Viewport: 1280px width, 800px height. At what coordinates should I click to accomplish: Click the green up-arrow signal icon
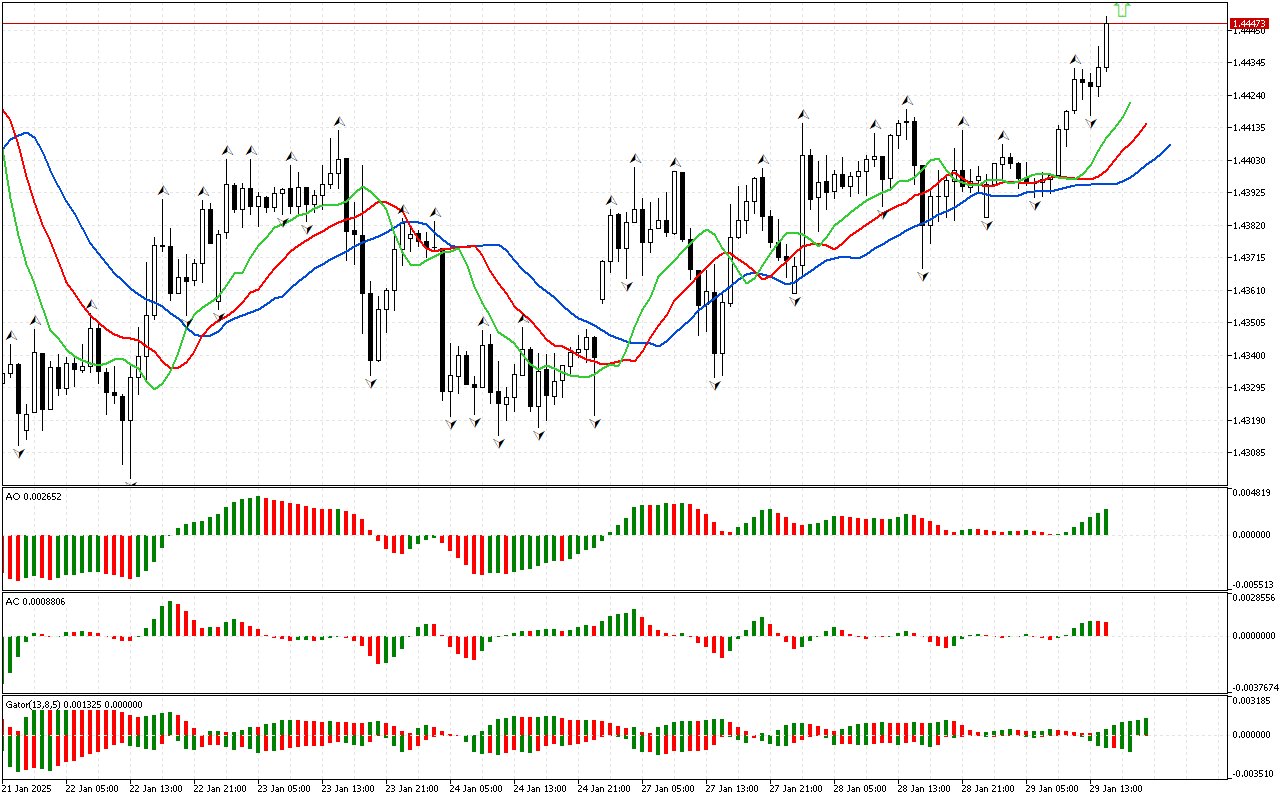1122,10
